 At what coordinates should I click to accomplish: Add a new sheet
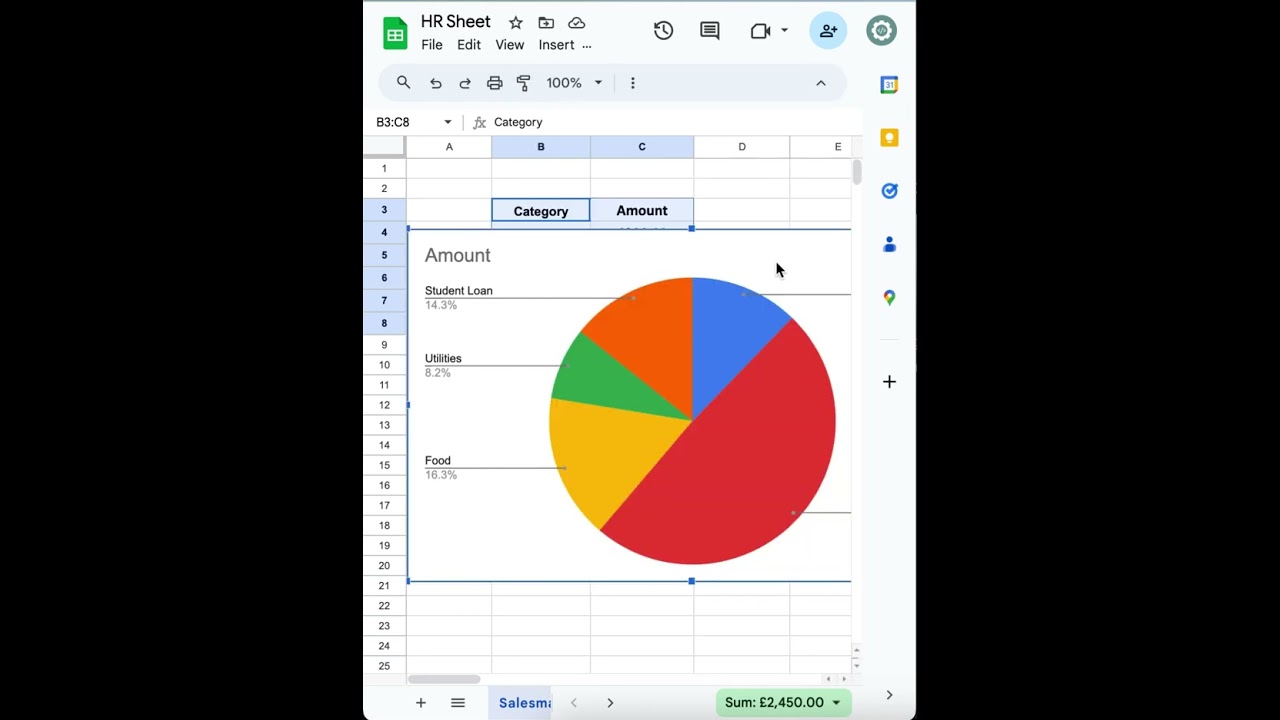click(x=421, y=703)
